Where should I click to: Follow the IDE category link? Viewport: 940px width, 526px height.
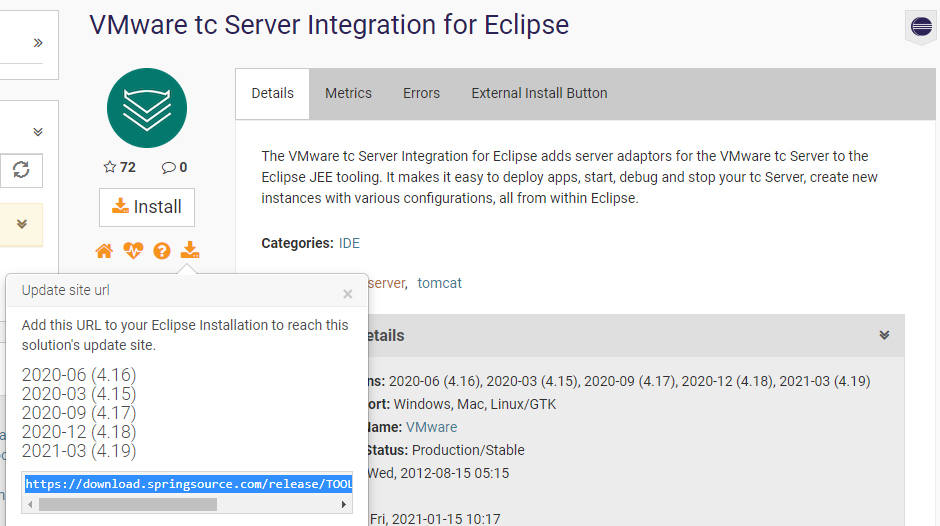(349, 244)
